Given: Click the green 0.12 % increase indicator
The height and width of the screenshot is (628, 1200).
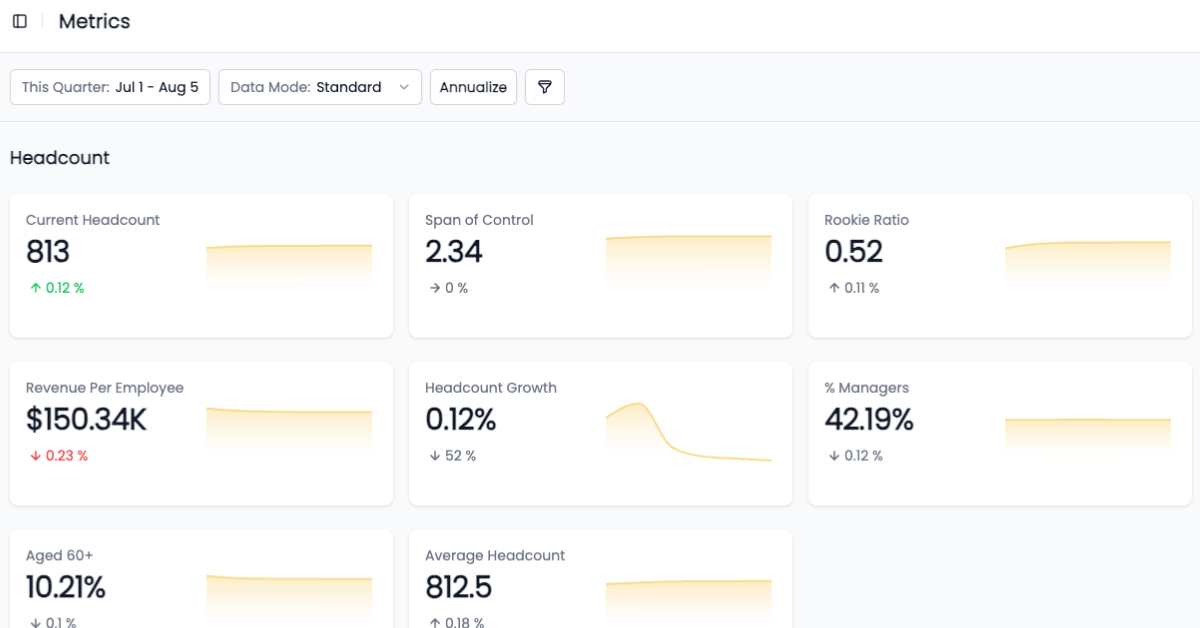Looking at the screenshot, I should pos(57,288).
